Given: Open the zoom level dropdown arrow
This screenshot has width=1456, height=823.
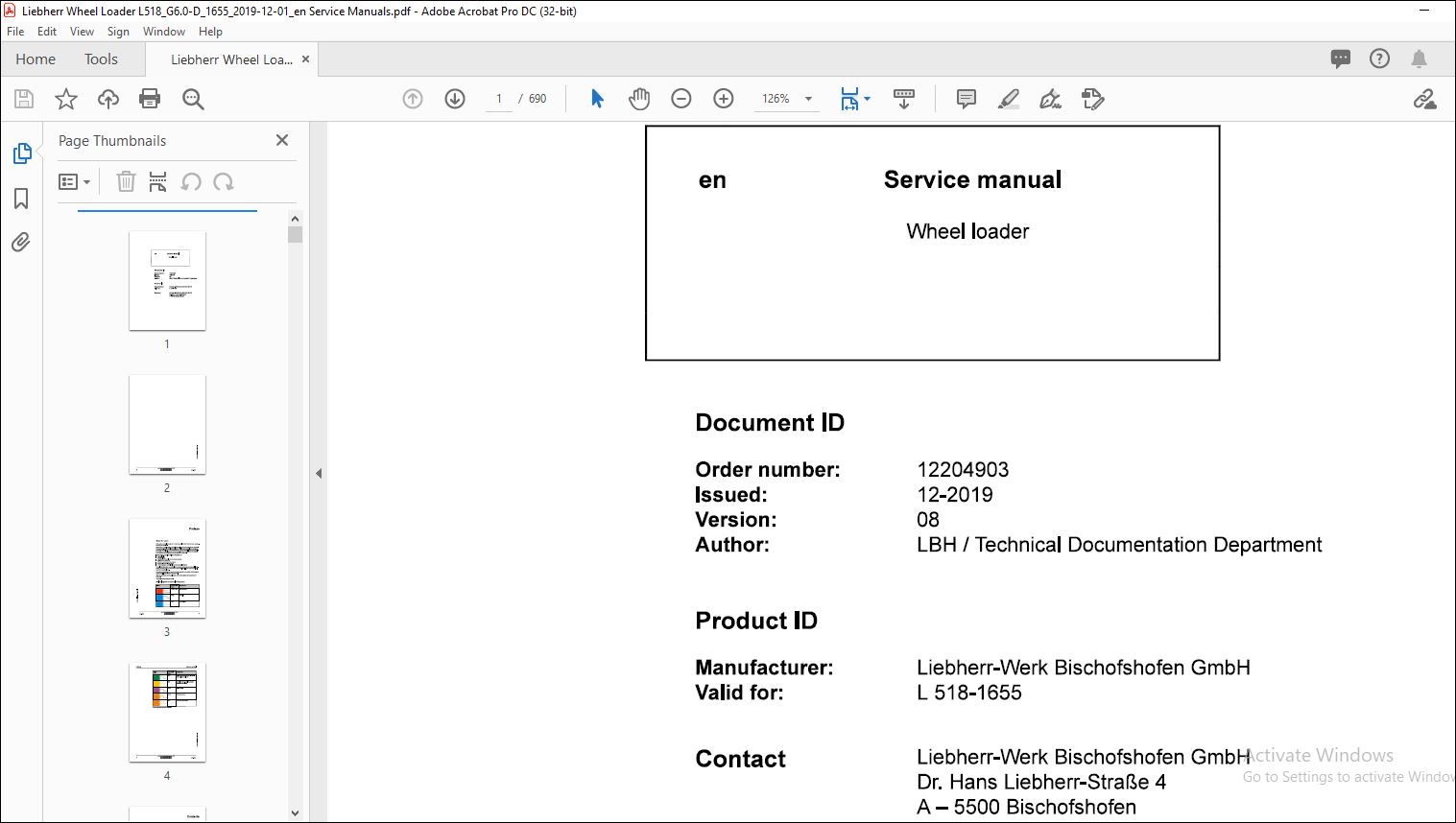Looking at the screenshot, I should 808,99.
